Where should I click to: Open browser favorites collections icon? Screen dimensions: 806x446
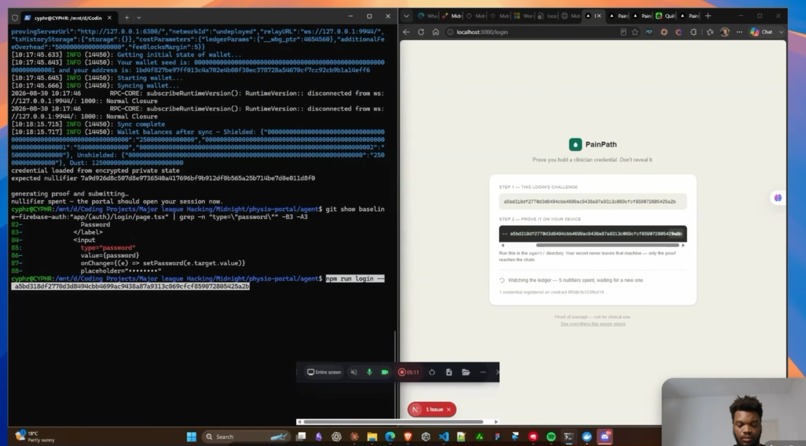click(x=710, y=32)
